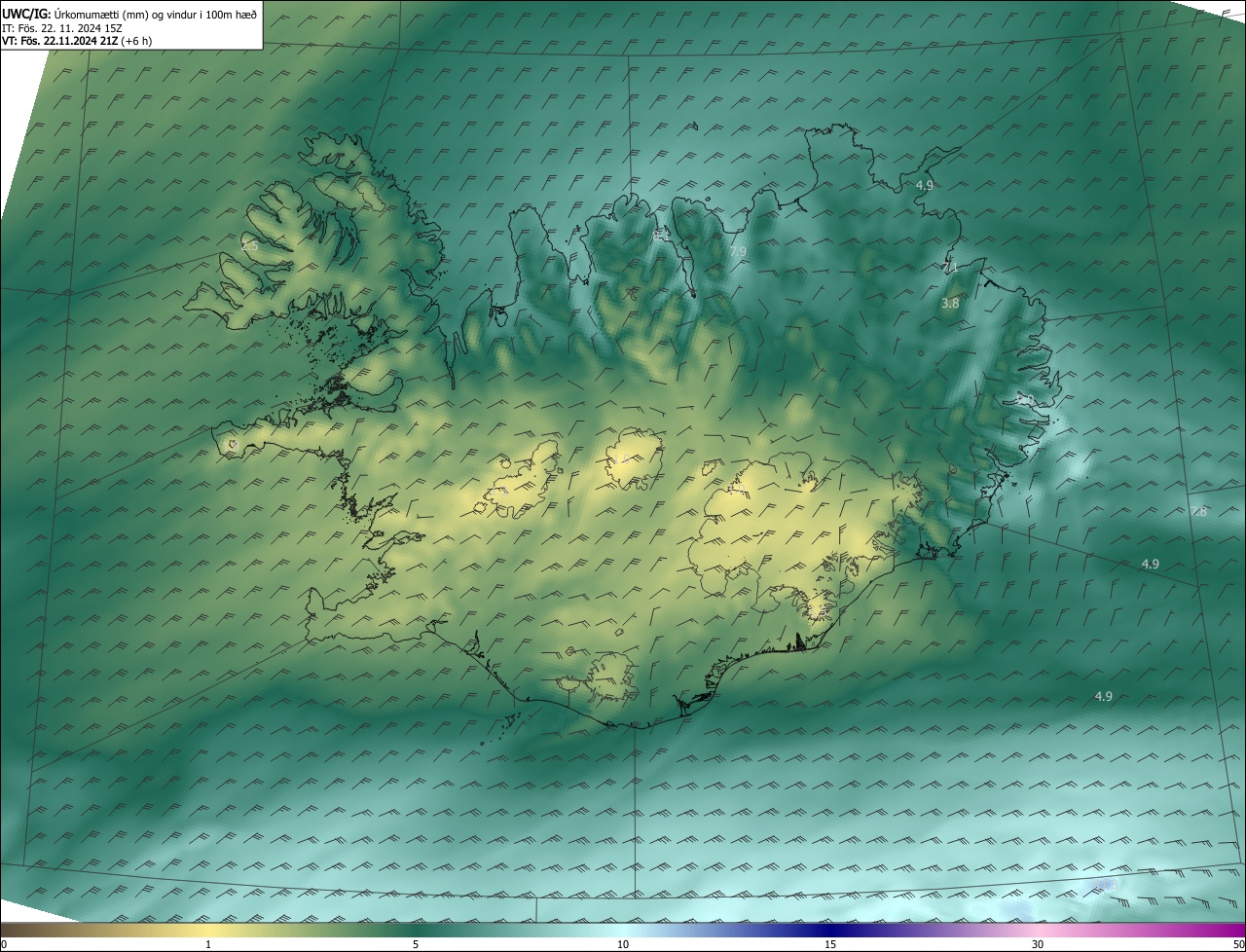Click the "15" tick label on the colour scale
1246x952 pixels.
[830, 944]
